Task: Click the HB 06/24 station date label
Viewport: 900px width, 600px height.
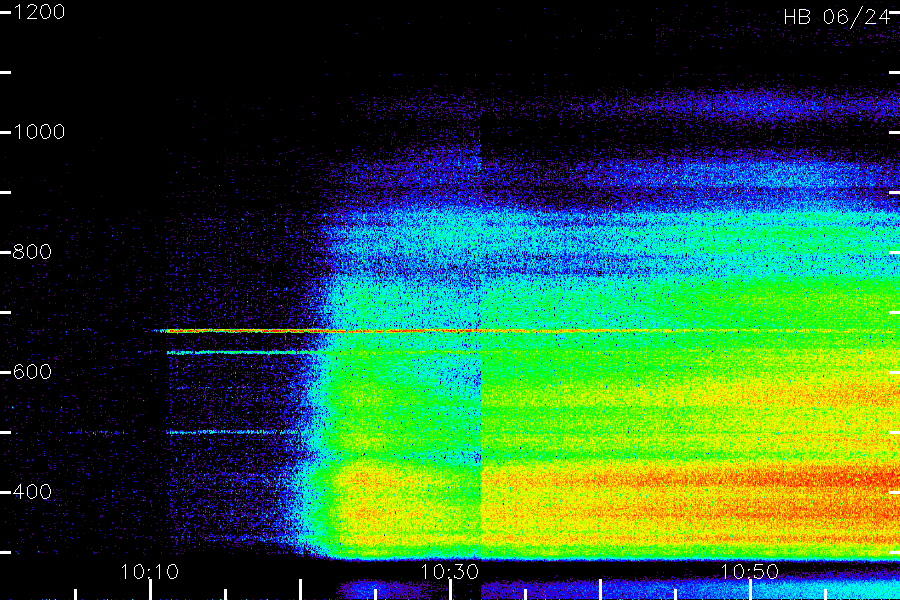Action: [x=837, y=17]
